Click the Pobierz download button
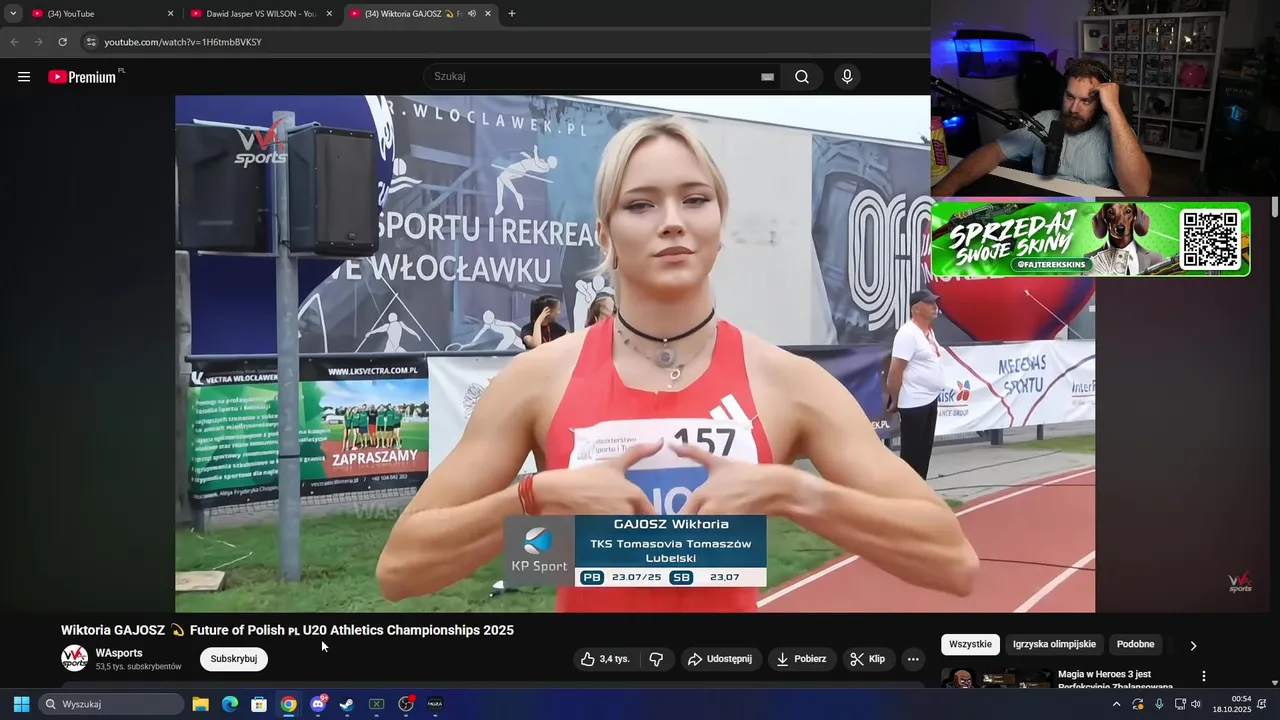 tap(802, 659)
